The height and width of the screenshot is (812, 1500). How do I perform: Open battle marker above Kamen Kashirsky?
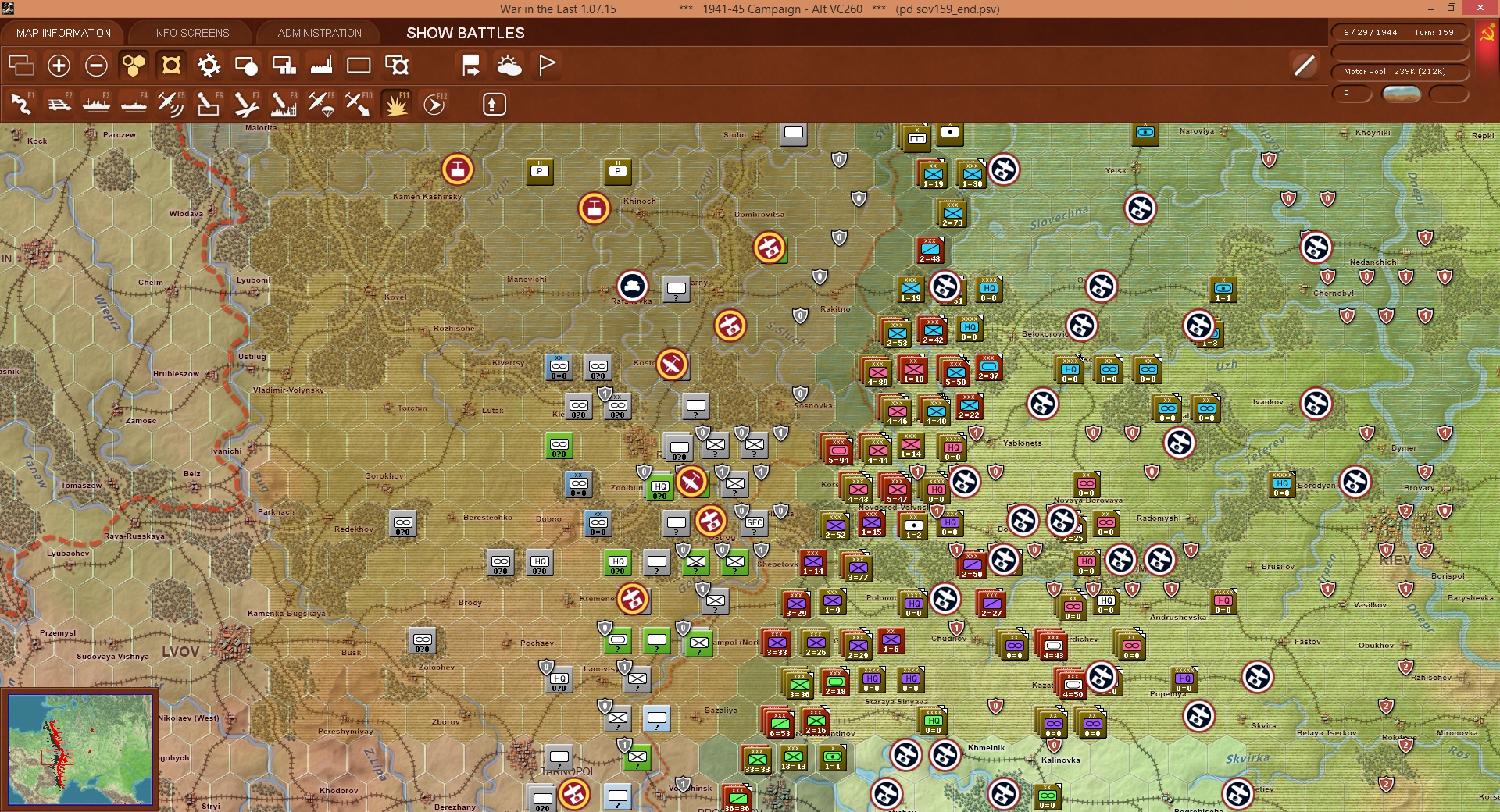point(458,169)
